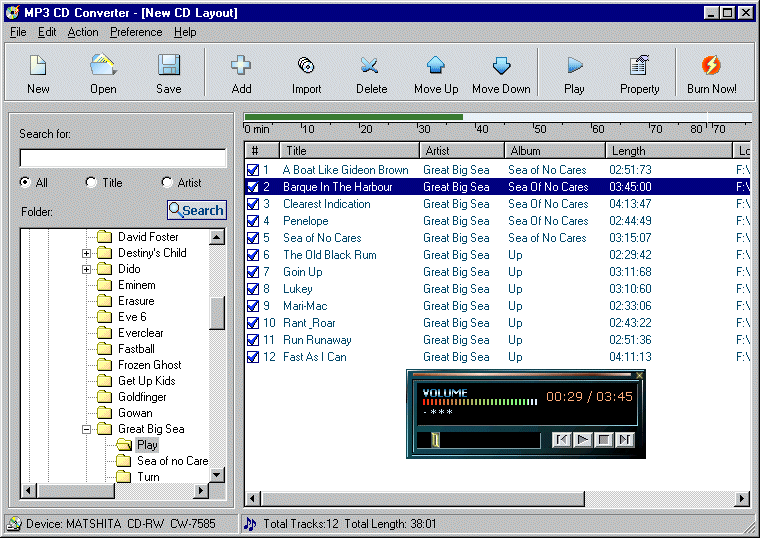Expand the Dido folder node
760x538 pixels.
[x=87, y=269]
